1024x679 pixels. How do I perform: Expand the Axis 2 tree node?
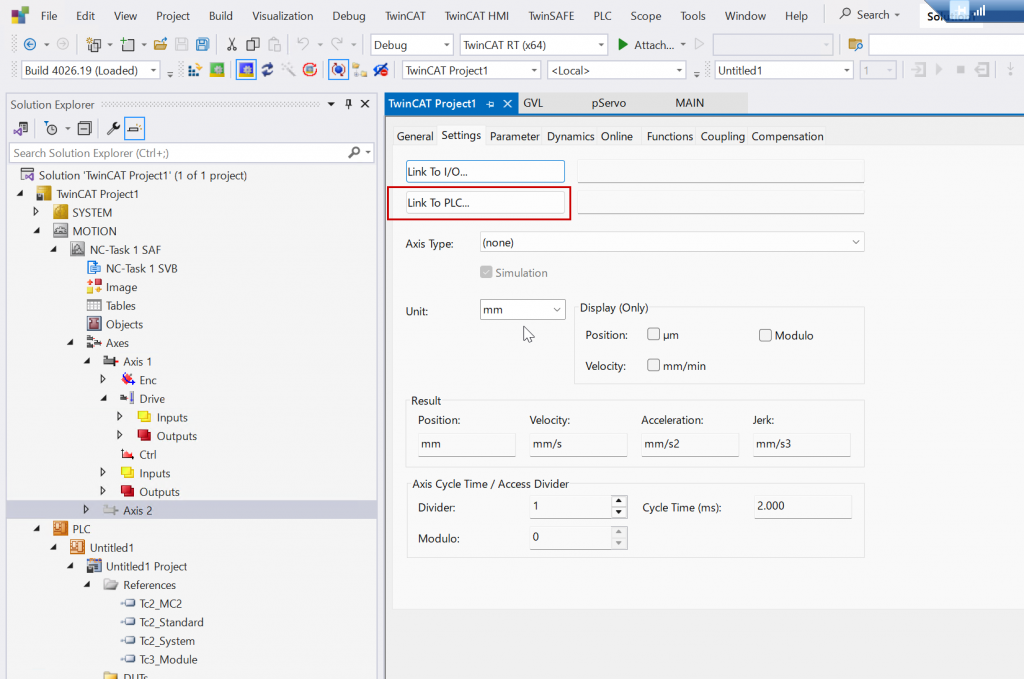[x=86, y=510]
